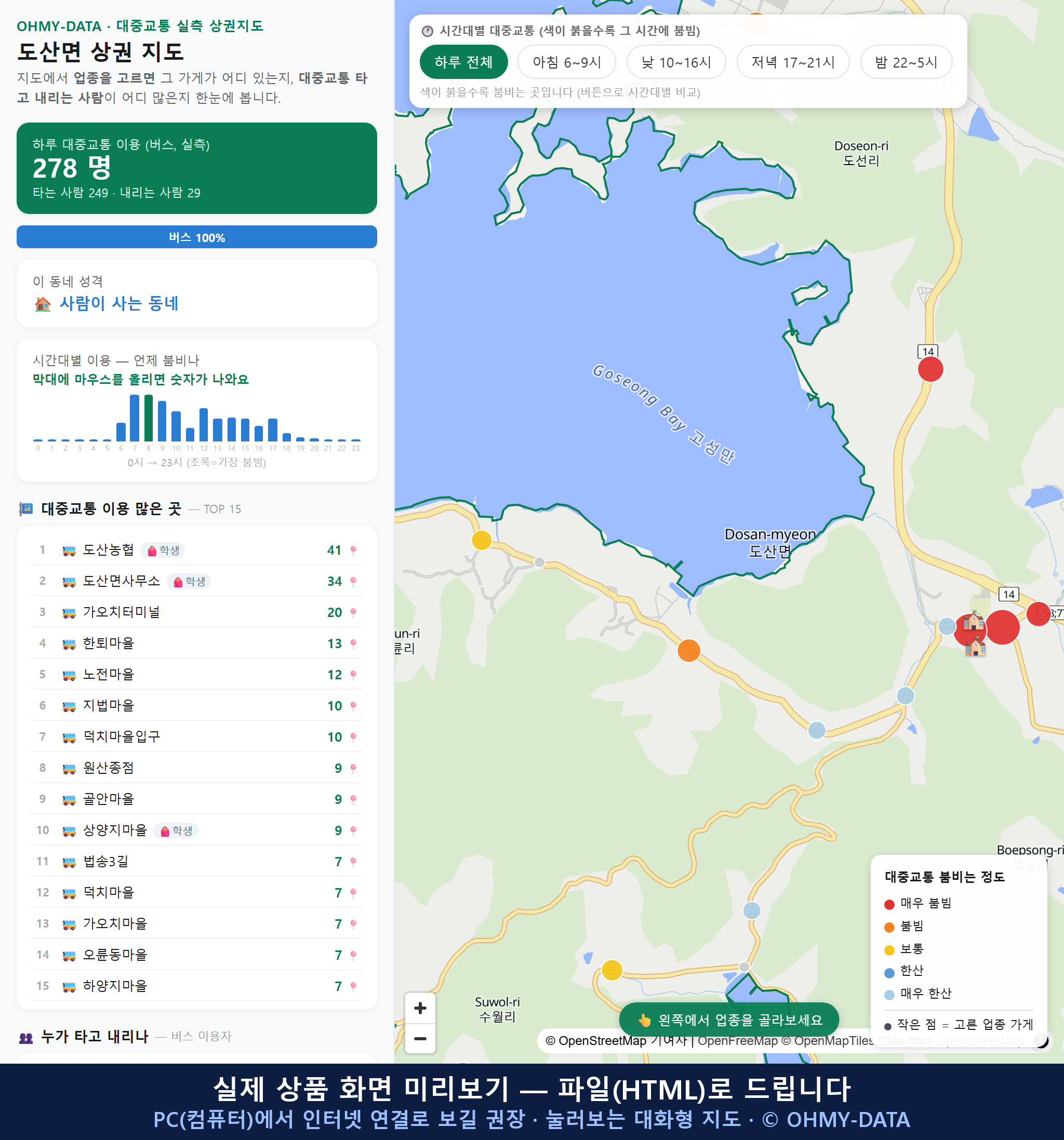Image resolution: width=1064 pixels, height=1140 pixels.
Task: Select the 가오치마을 row in the list
Action: 196,924
